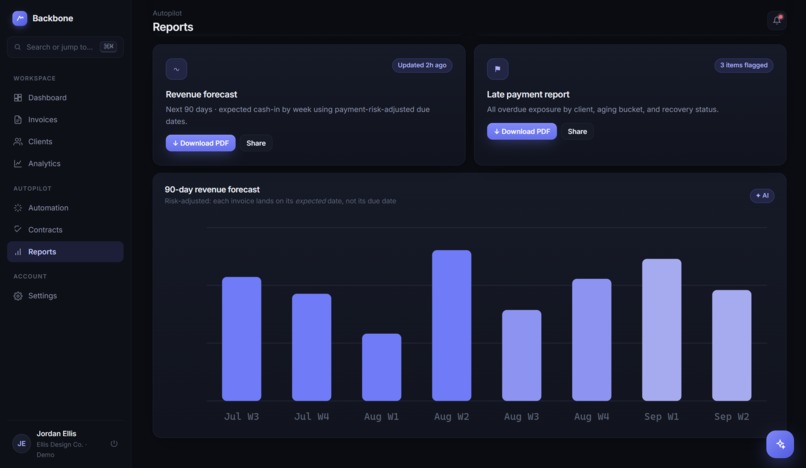Screen dimensions: 806x468
Task: Click the Sep W1 axis label
Action: coord(662,417)
